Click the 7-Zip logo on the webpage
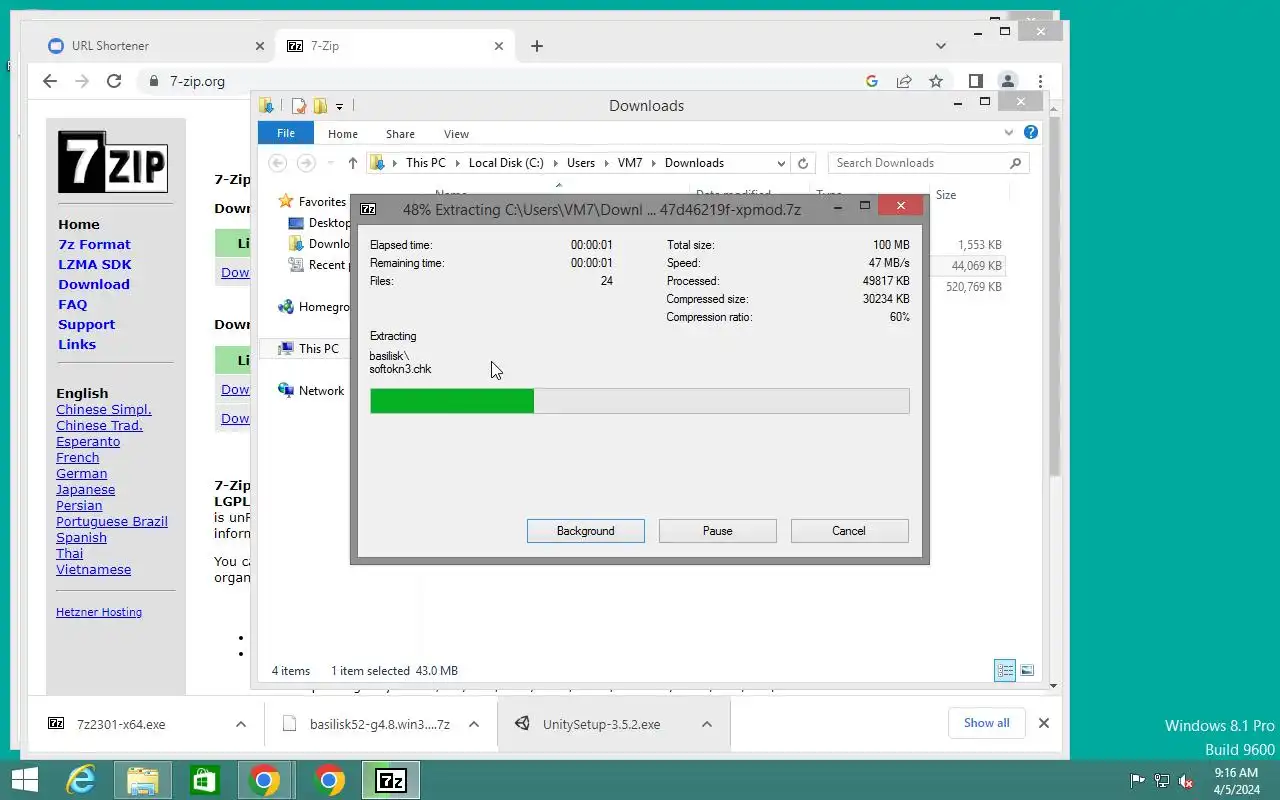Viewport: 1280px width, 800px height. click(112, 162)
